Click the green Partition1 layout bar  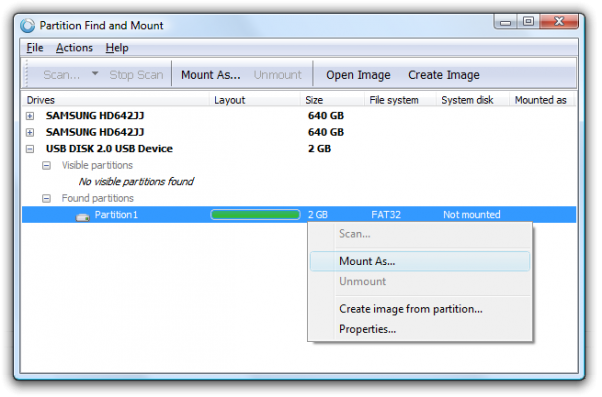tap(256, 215)
